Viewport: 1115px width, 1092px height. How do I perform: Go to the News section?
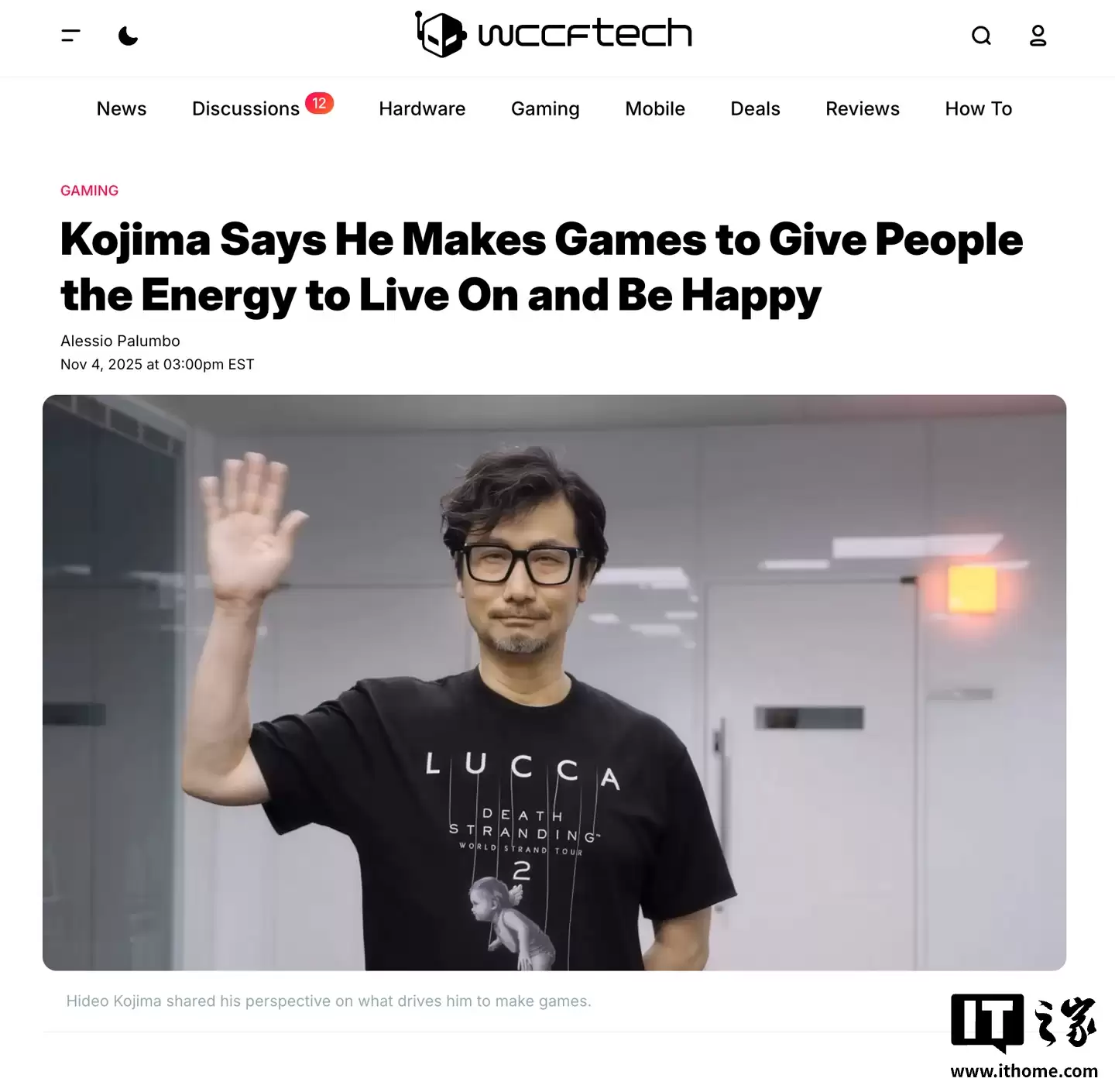pos(122,108)
